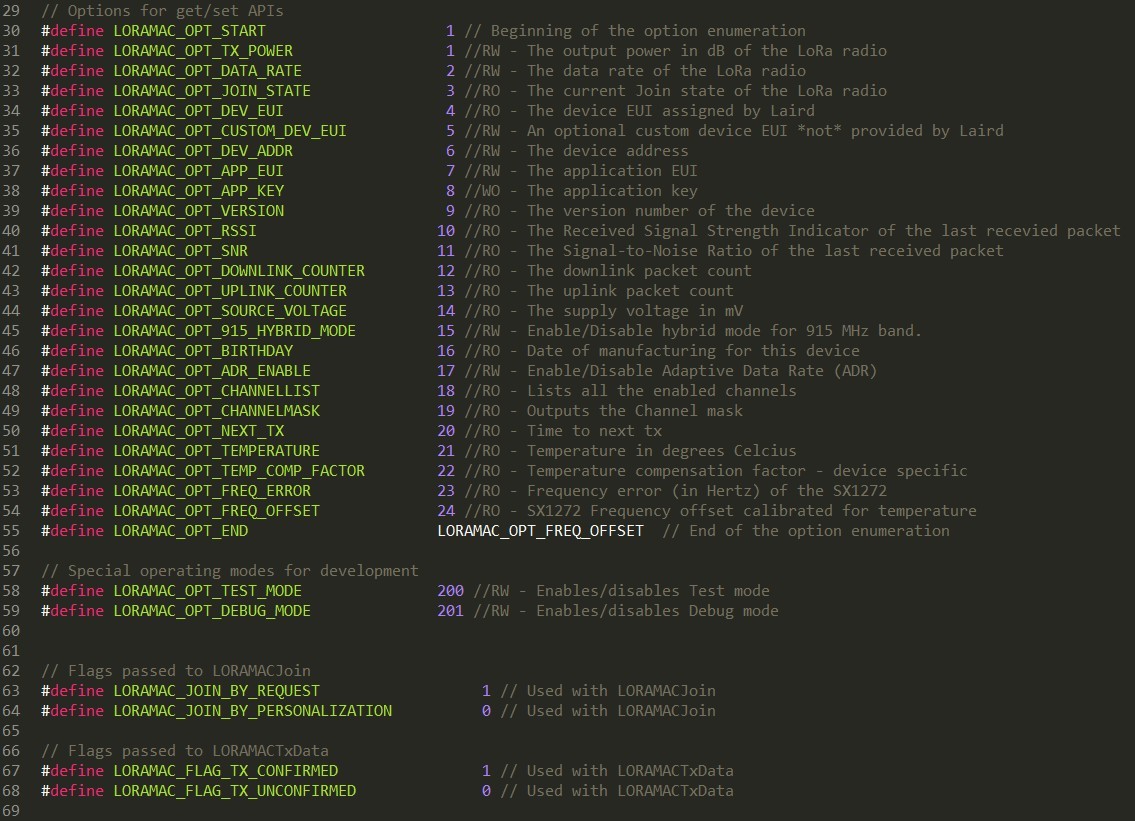
Task: Click the value 8 for LORAMAC_OPT_APP_KEY
Action: pyautogui.click(x=450, y=191)
